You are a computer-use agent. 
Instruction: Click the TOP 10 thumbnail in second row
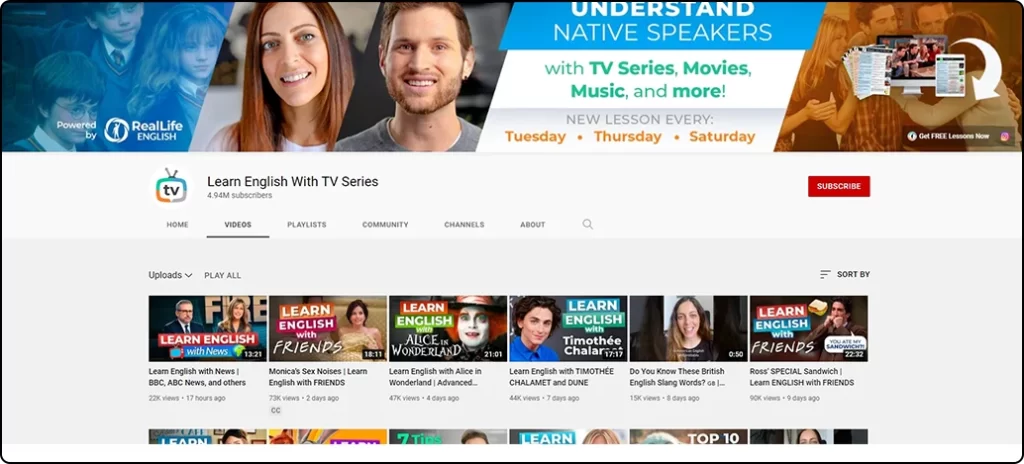[x=688, y=437]
